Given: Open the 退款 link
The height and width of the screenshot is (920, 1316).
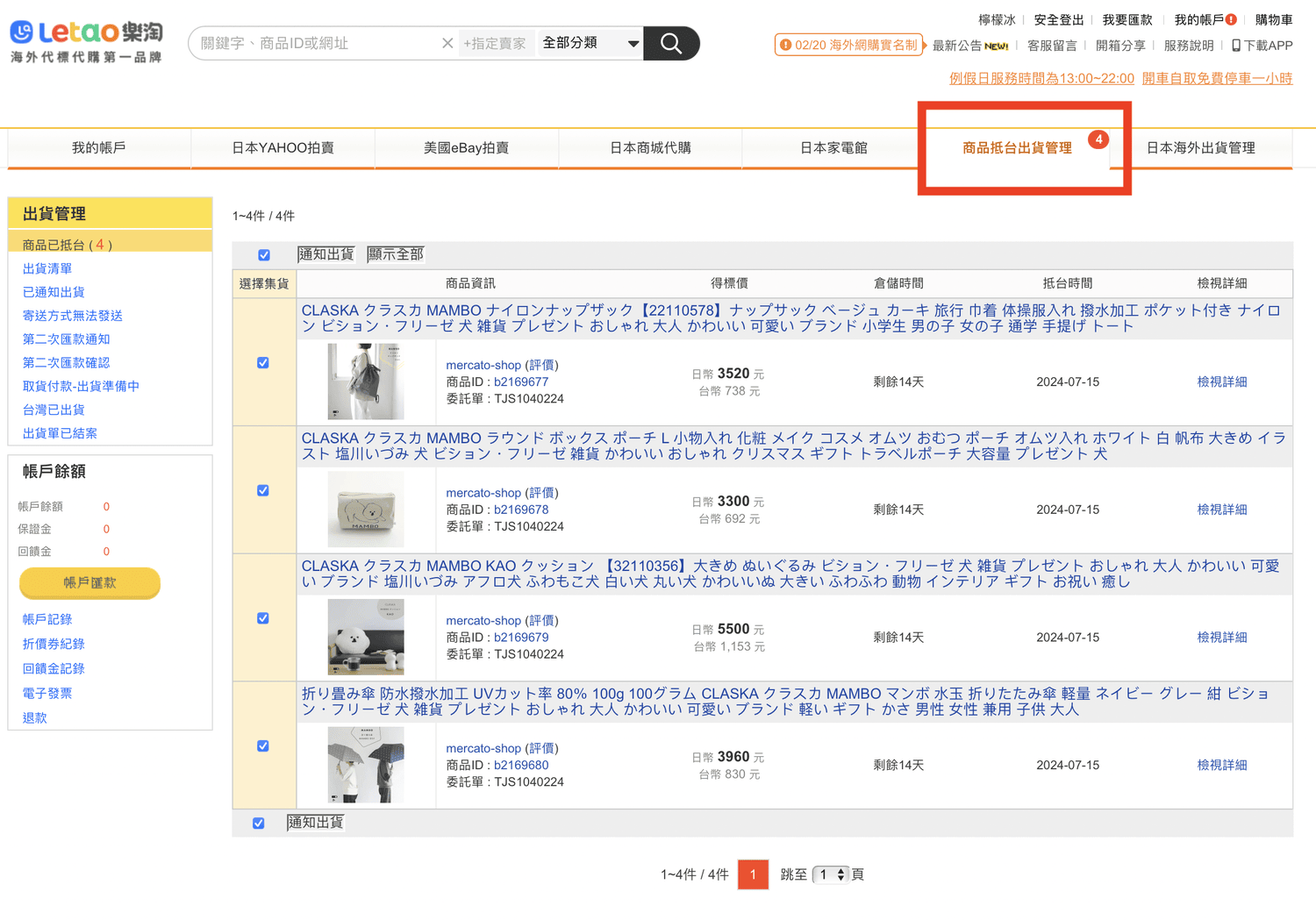Looking at the screenshot, I should (35, 717).
